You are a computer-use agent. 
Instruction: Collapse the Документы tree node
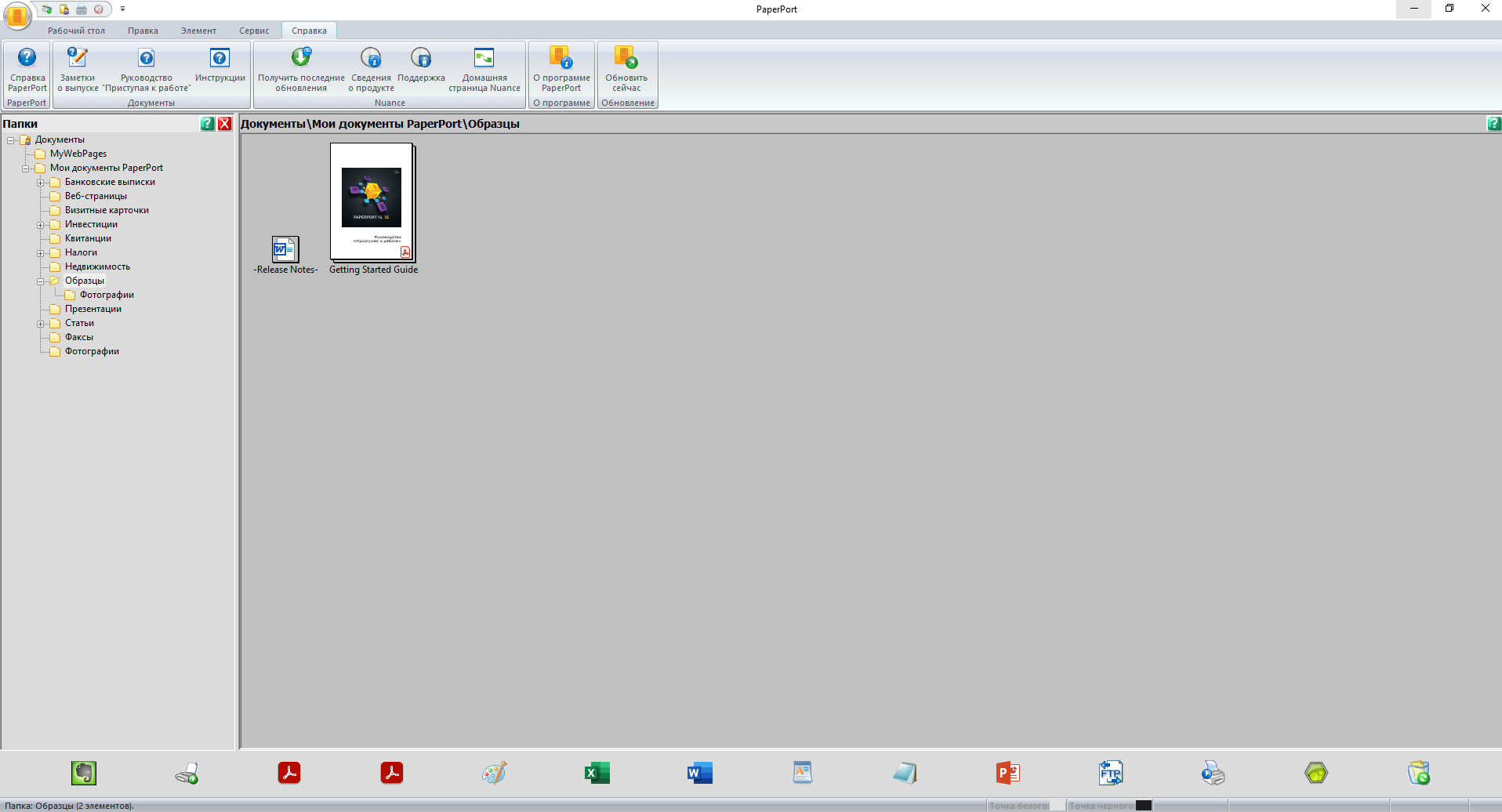11,140
